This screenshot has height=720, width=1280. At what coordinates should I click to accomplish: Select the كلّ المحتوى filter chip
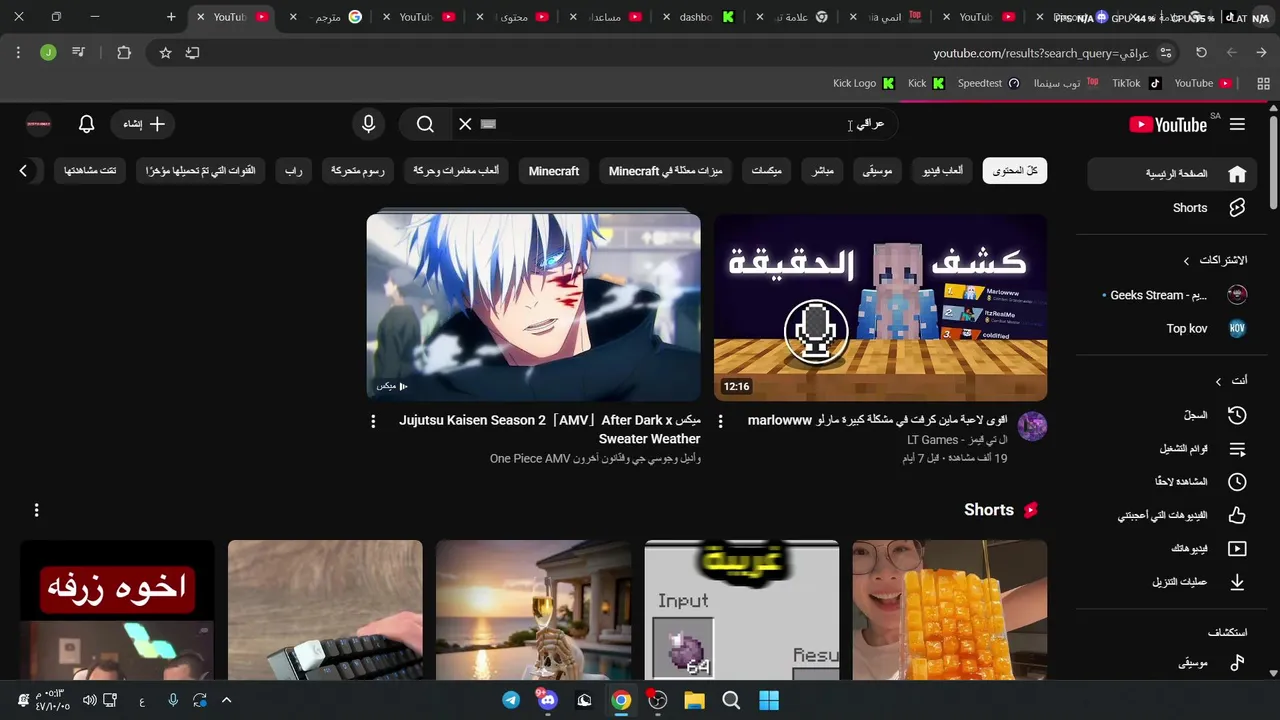point(1015,171)
